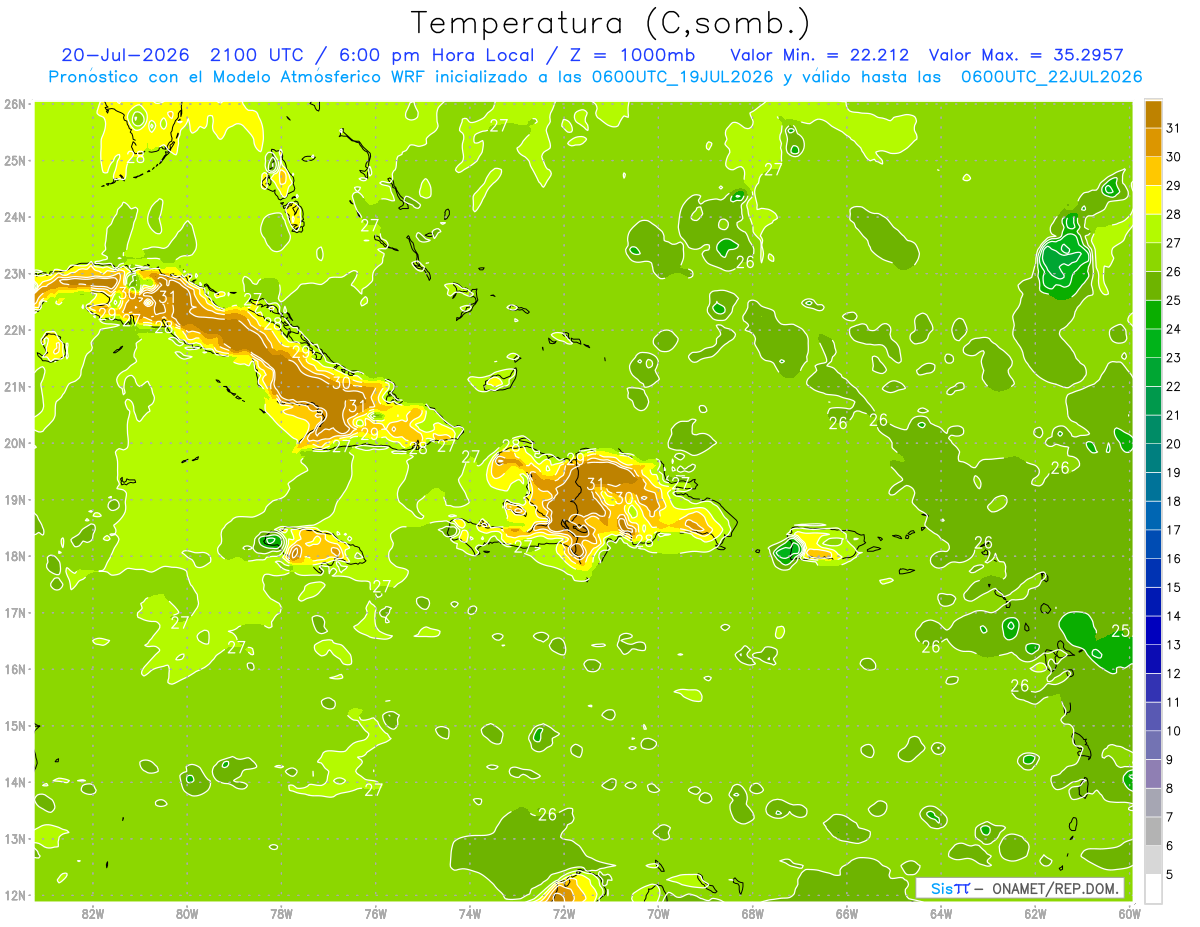
Task: Pick the purple swatch between 9 and 10
Action: [x=1153, y=745]
